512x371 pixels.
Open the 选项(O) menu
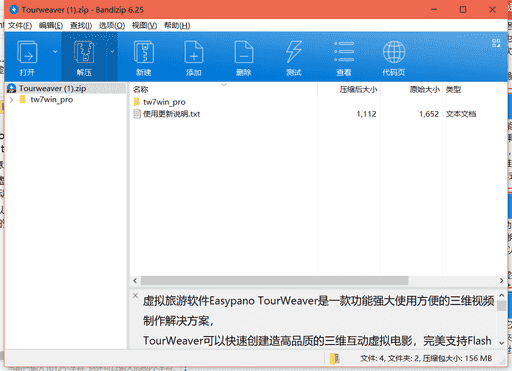112,26
